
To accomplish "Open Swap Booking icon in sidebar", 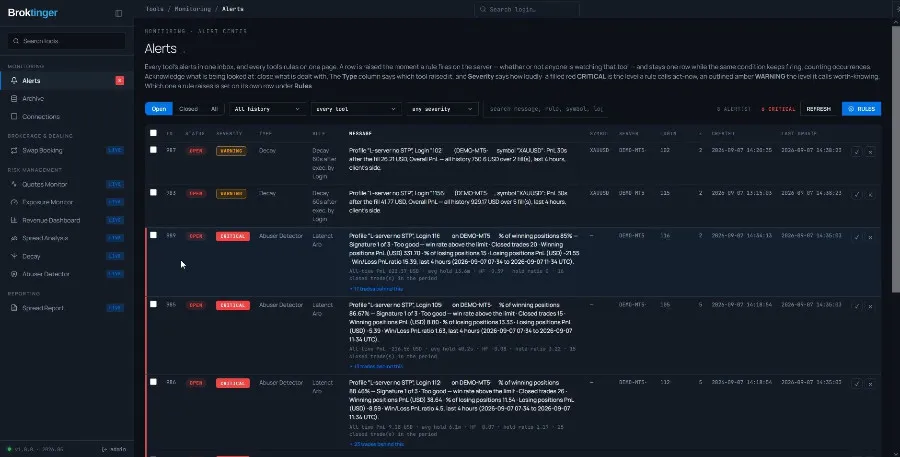I will click(x=14, y=150).
